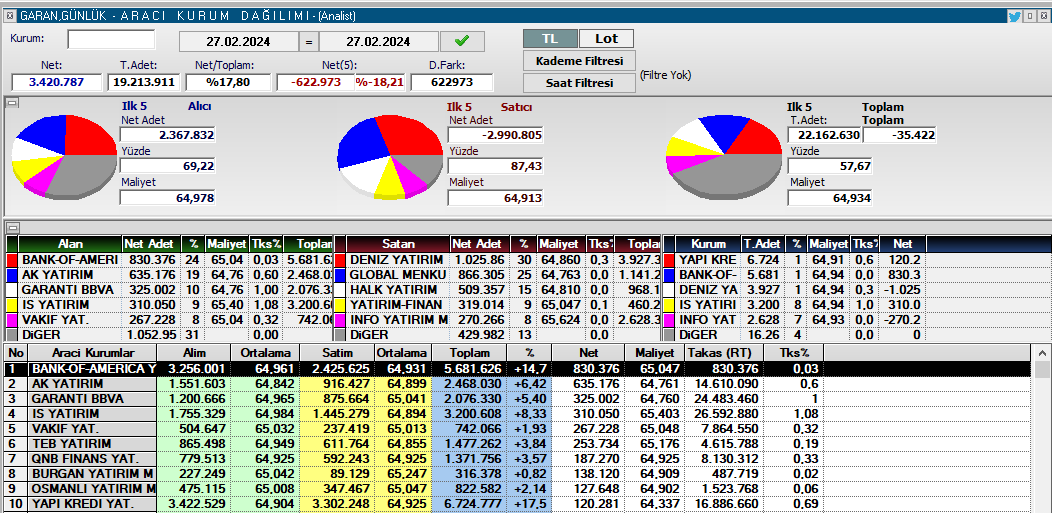The width and height of the screenshot is (1052, 513).
Task: Select the BURGAN YATIRIM M row
Action: [518, 473]
